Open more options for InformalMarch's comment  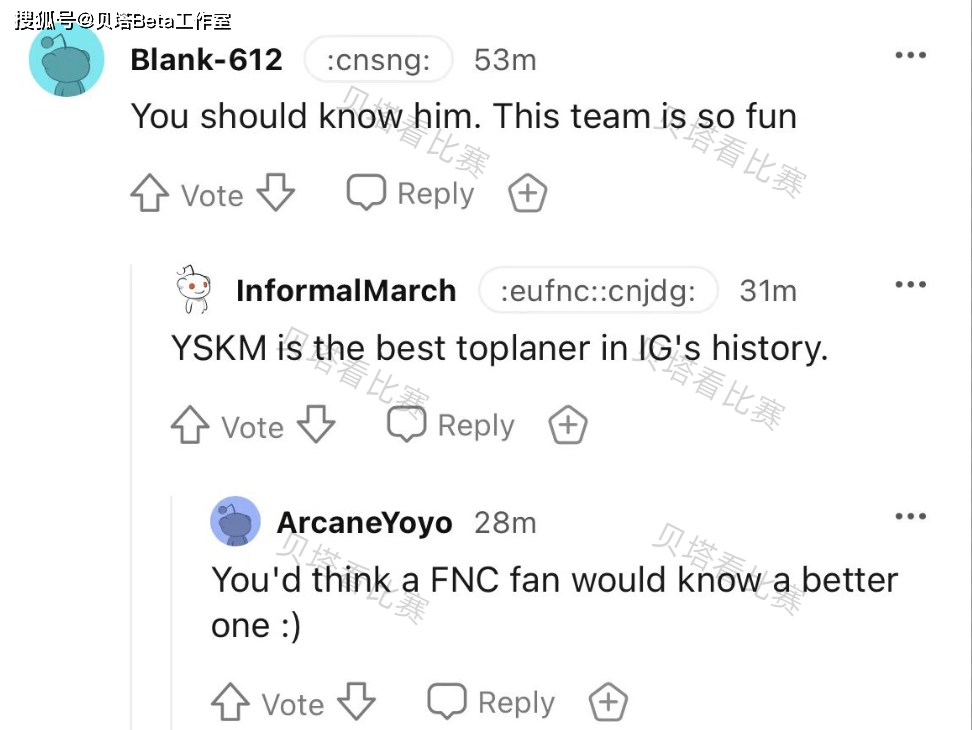click(x=910, y=286)
